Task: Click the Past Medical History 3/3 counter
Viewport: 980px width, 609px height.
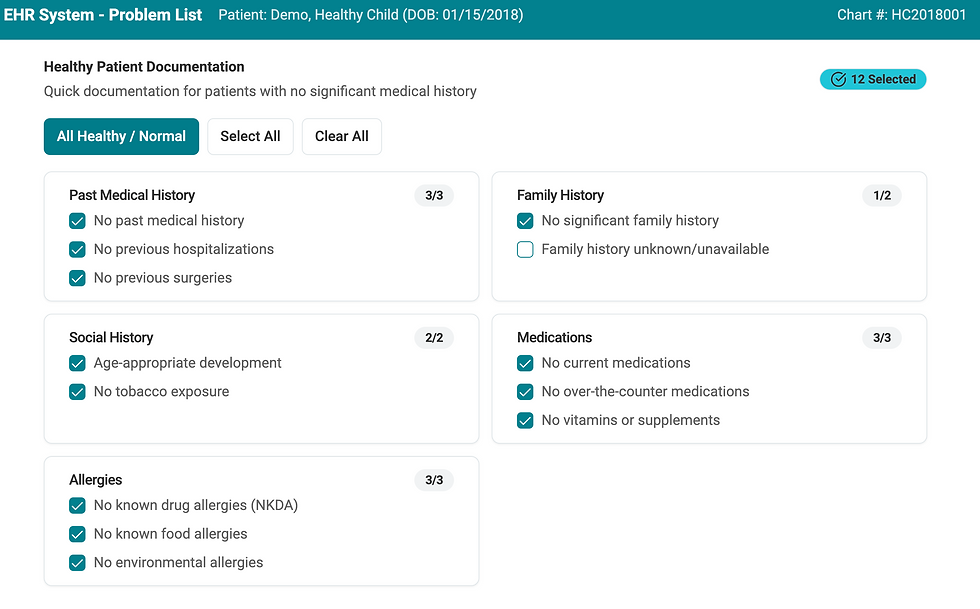Action: click(434, 196)
